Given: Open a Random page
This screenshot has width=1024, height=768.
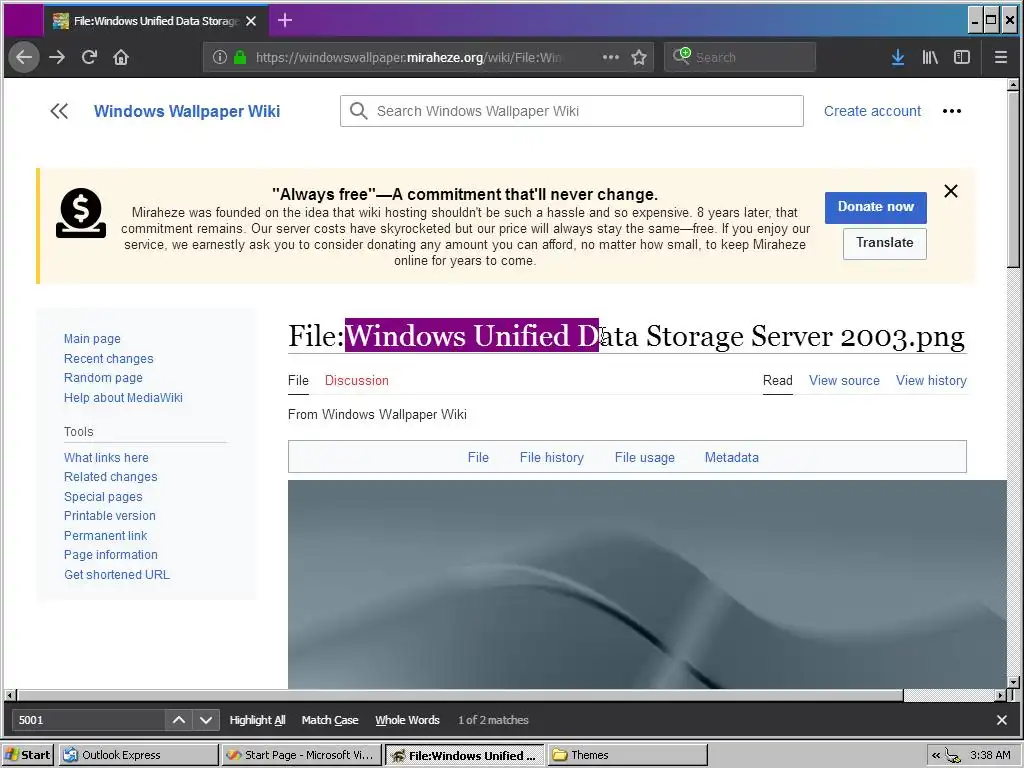Looking at the screenshot, I should 103,377.
